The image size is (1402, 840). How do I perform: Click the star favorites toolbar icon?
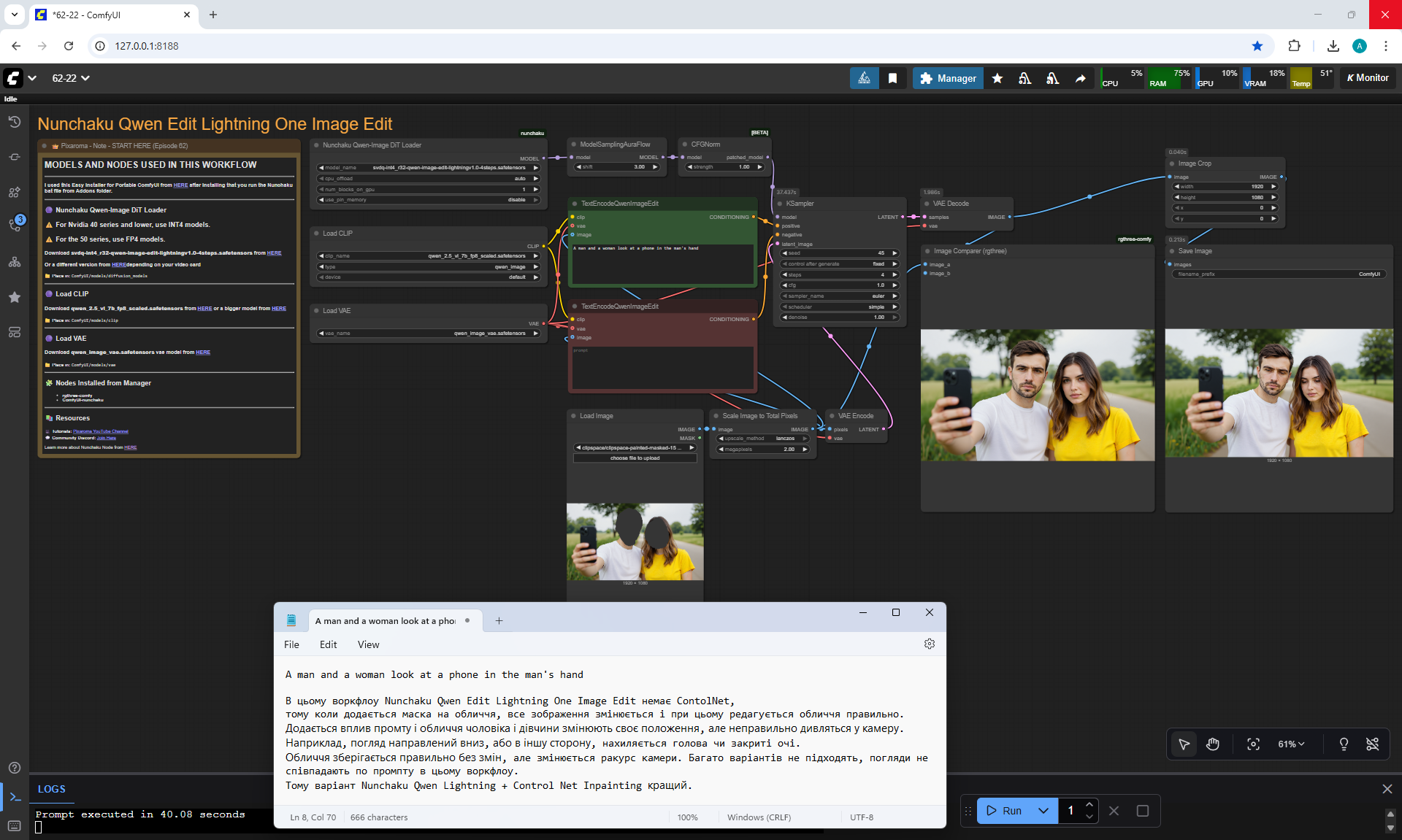pos(997,78)
